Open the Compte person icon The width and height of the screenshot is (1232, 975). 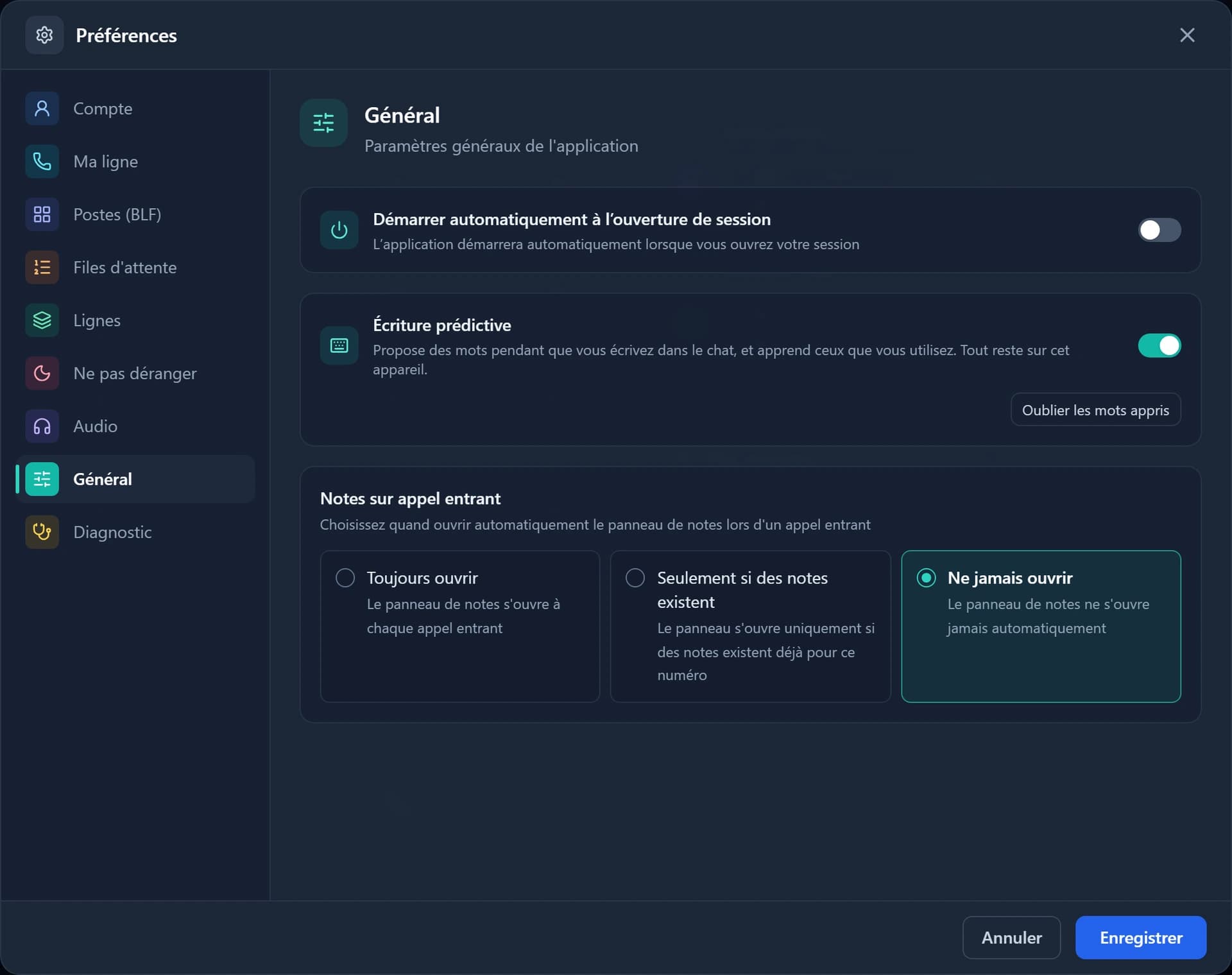(42, 108)
